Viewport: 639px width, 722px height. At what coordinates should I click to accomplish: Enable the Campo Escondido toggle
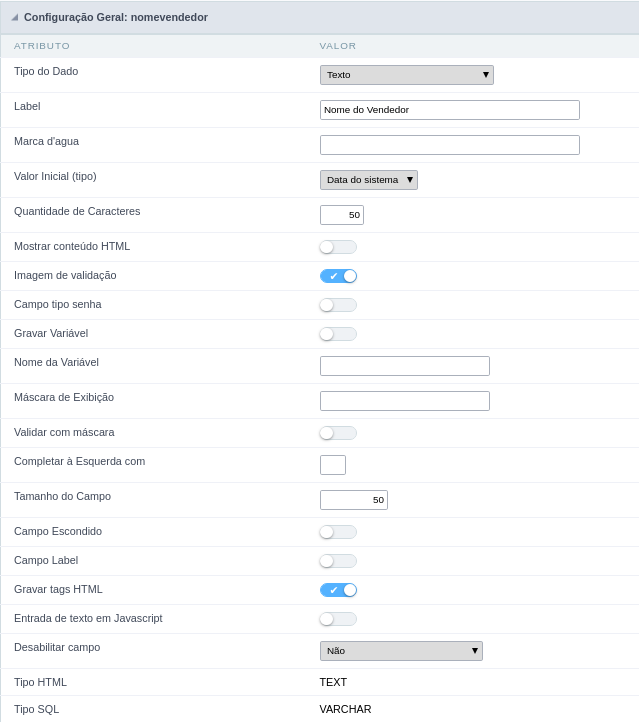pyautogui.click(x=338, y=532)
